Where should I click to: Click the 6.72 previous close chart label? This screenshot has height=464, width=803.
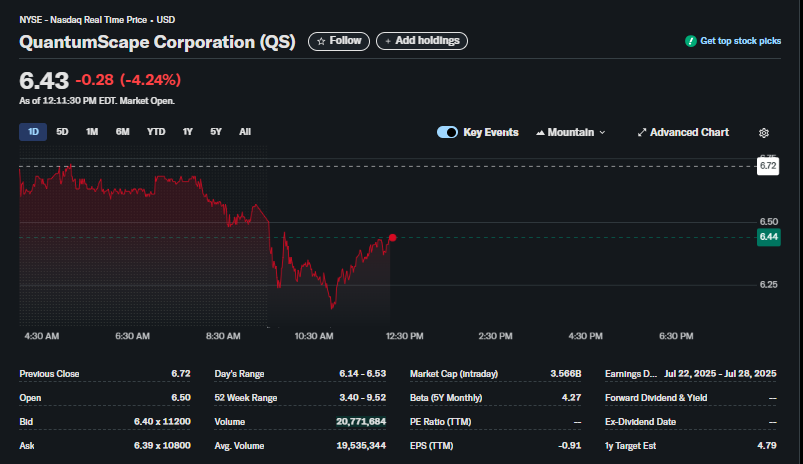(768, 166)
